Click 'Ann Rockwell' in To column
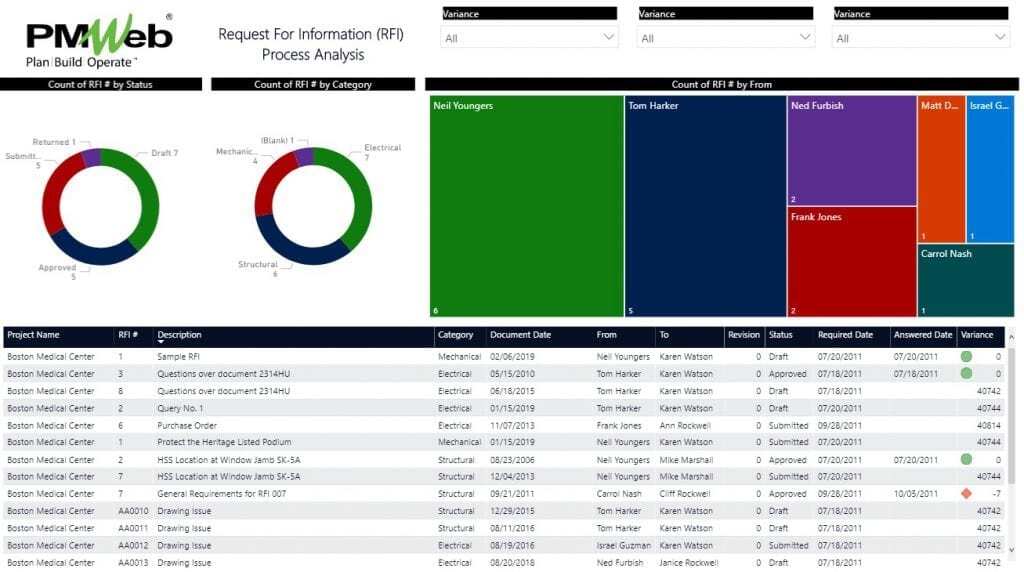This screenshot has width=1024, height=572. [x=684, y=425]
